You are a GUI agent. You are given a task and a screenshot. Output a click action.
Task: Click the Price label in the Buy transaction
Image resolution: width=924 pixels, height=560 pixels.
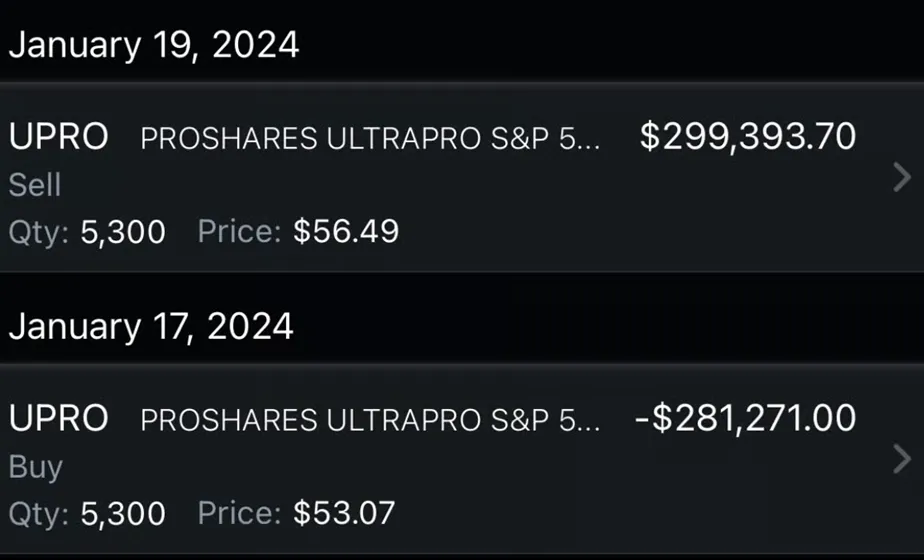240,514
